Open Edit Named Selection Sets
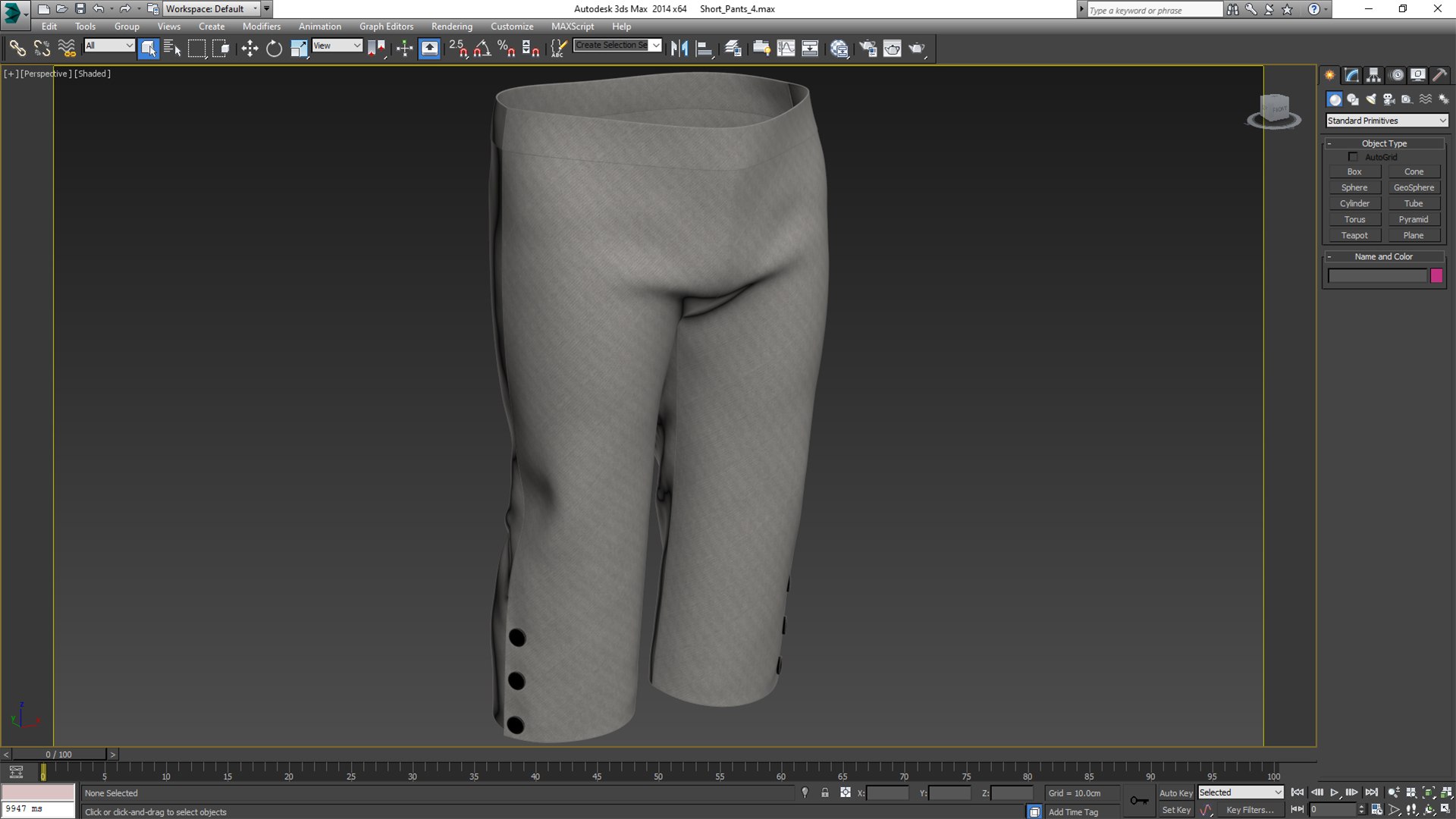1456x819 pixels. click(559, 49)
